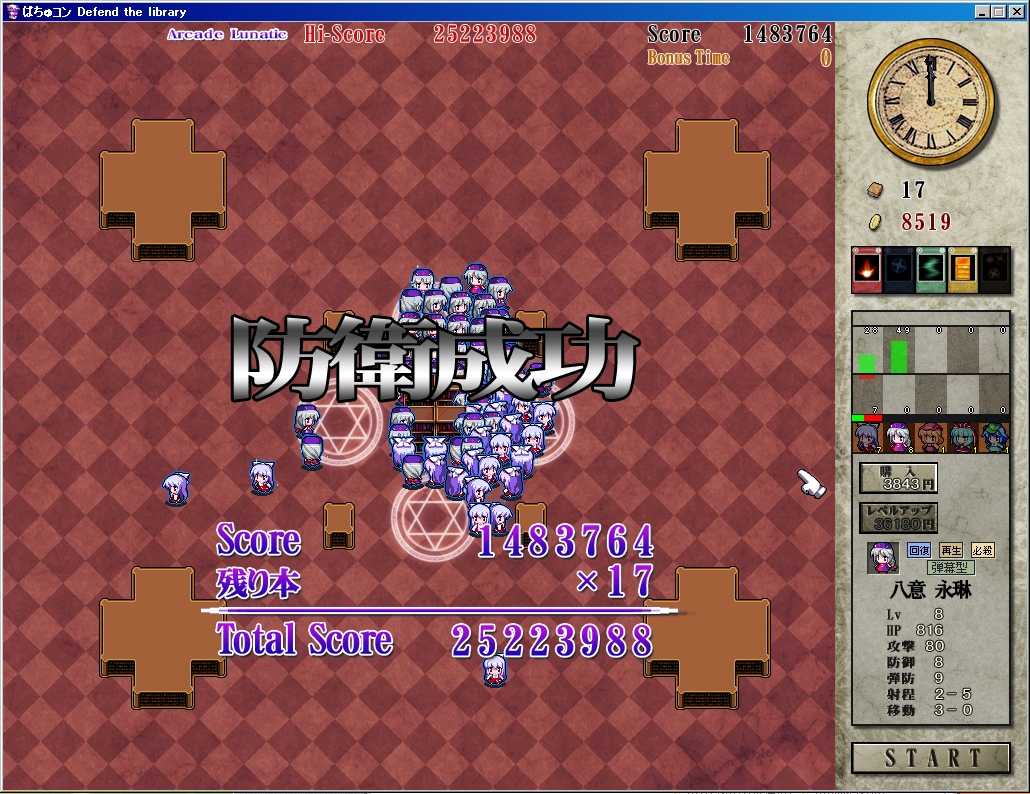
Task: Click the Hi-Score value 25223988
Action: click(x=485, y=34)
